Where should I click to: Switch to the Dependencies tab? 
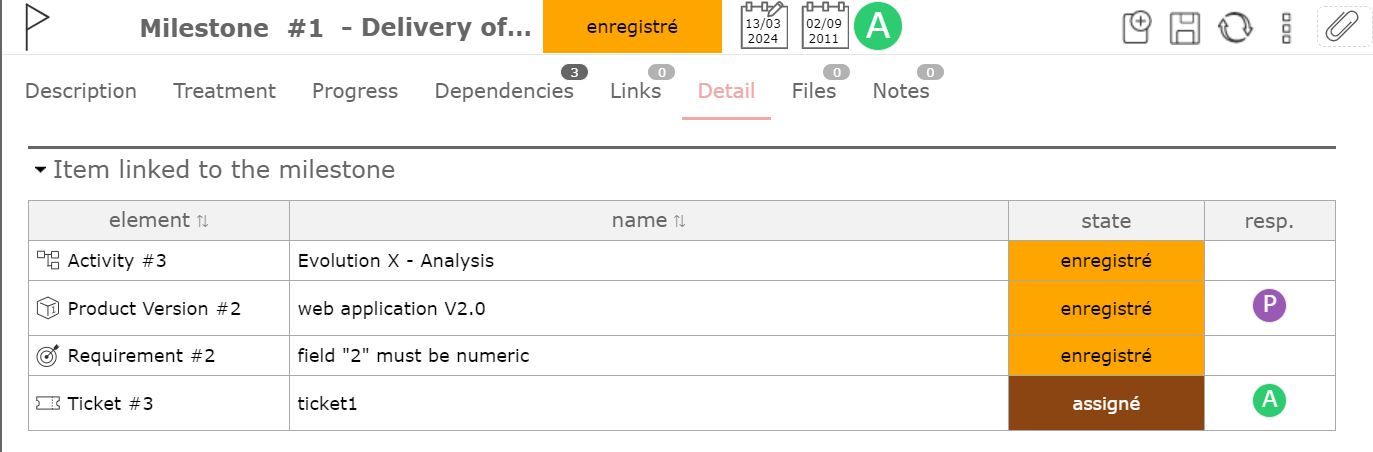click(x=504, y=91)
